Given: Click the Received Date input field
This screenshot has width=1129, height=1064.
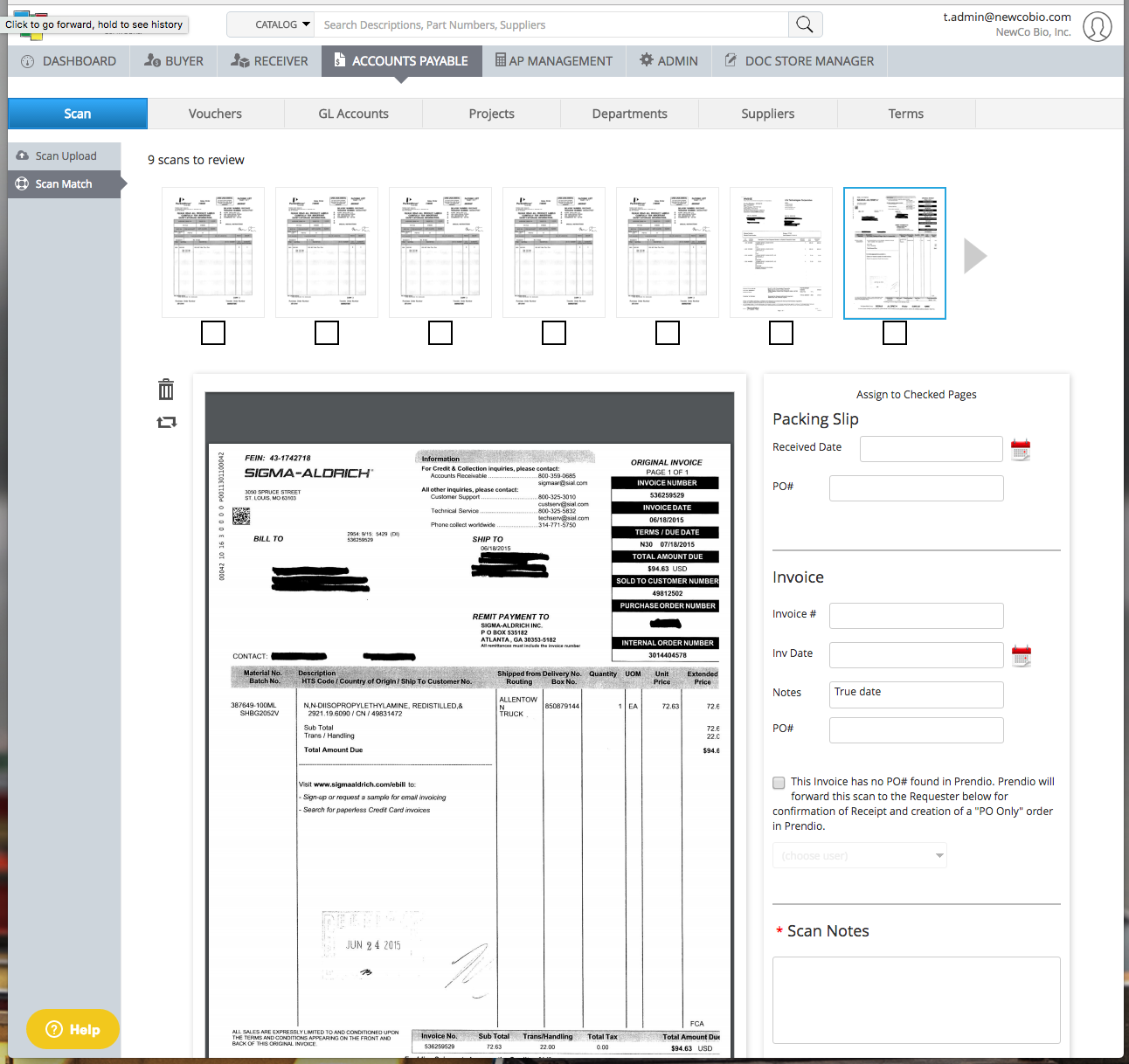Looking at the screenshot, I should click(x=932, y=449).
